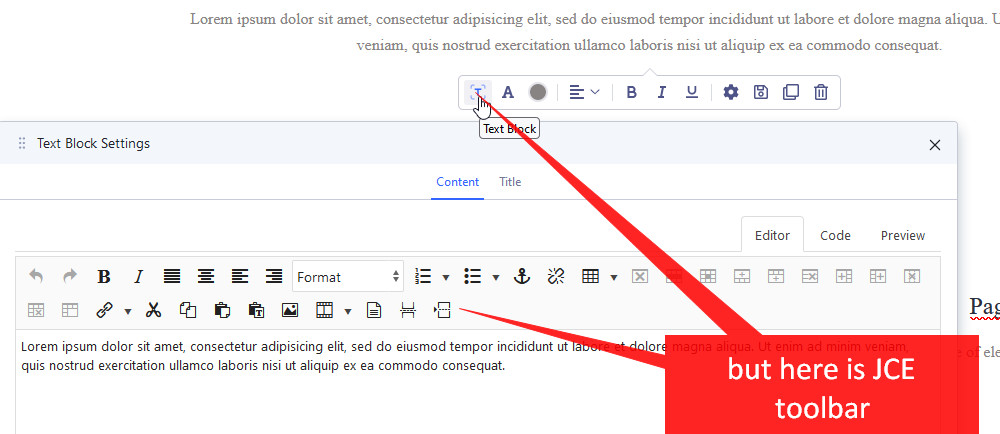Justify text fully in JCE toolbar
The image size is (1000, 434).
point(172,276)
